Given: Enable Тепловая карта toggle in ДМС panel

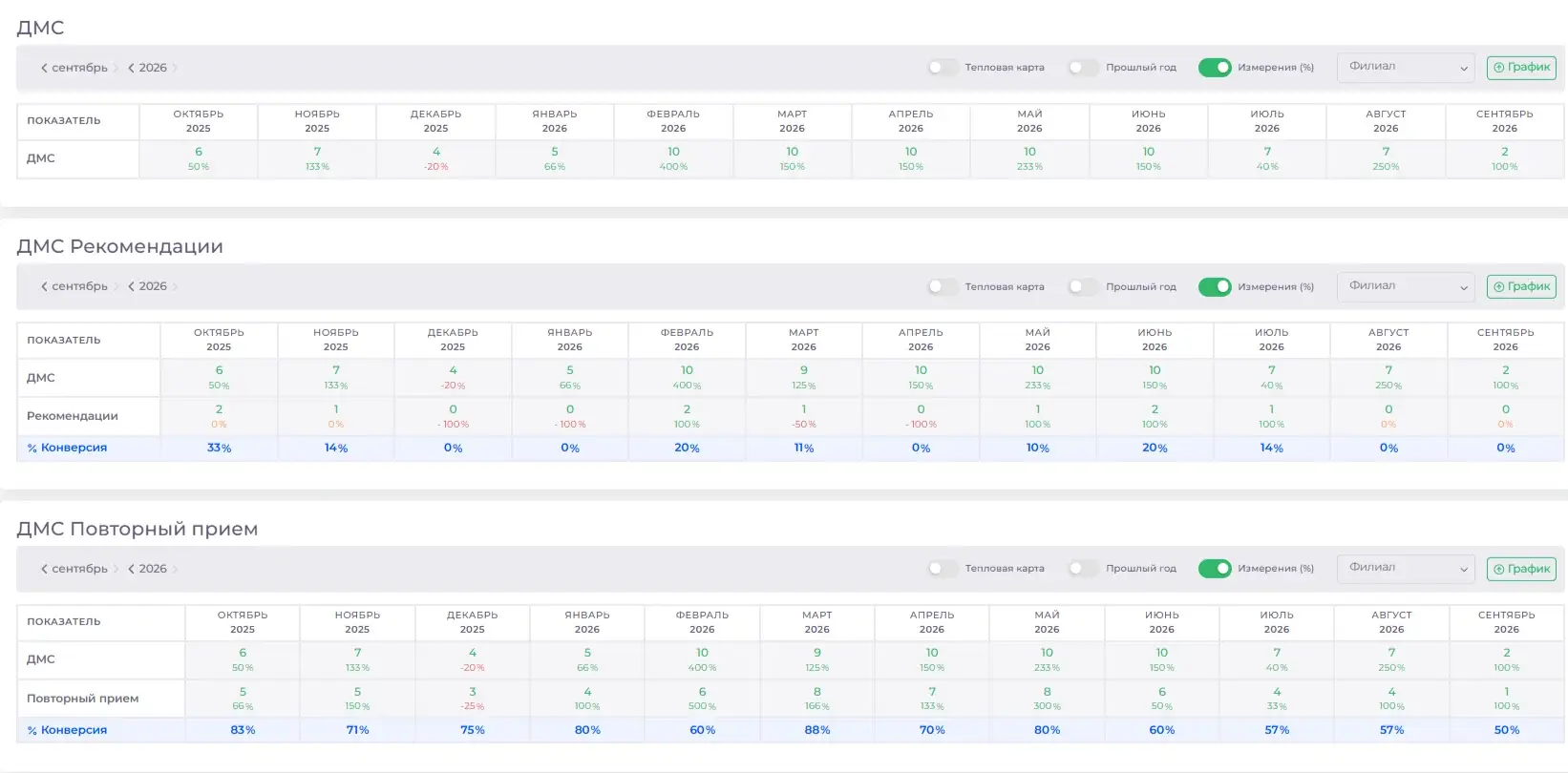Looking at the screenshot, I should tap(942, 68).
